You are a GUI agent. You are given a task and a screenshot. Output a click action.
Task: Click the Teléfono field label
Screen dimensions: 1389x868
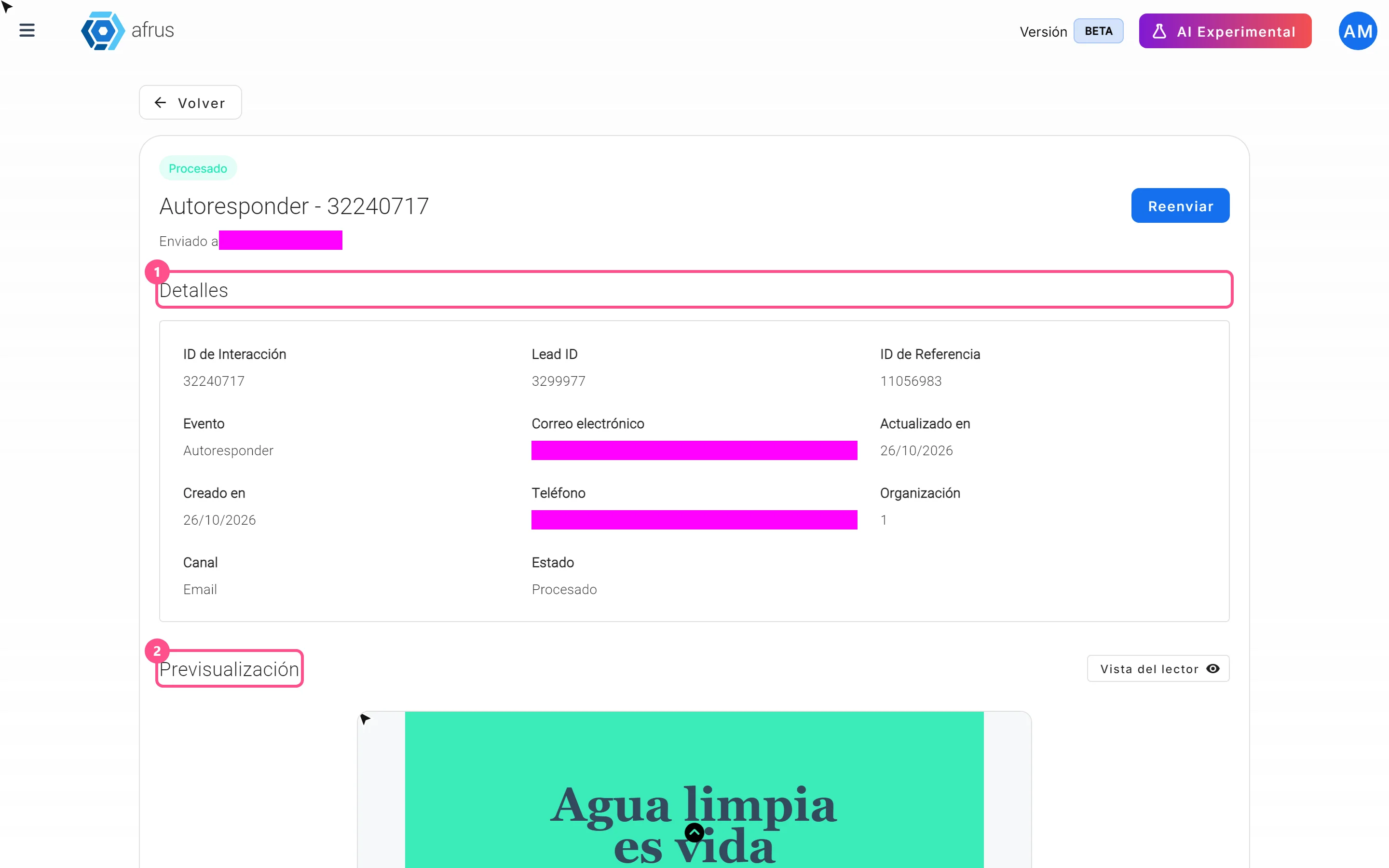click(558, 493)
